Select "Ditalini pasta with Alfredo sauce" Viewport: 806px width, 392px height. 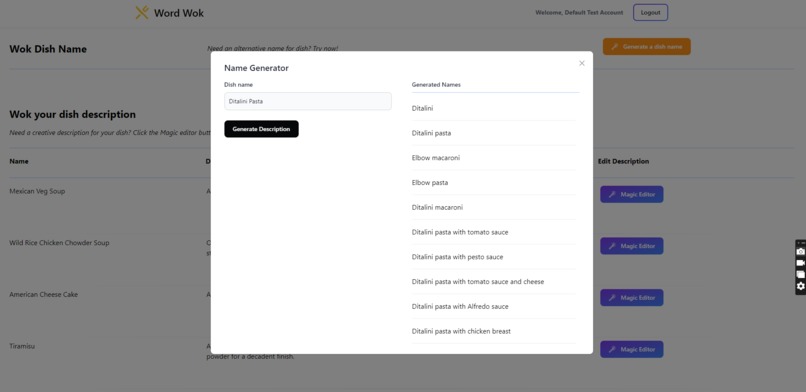click(460, 306)
